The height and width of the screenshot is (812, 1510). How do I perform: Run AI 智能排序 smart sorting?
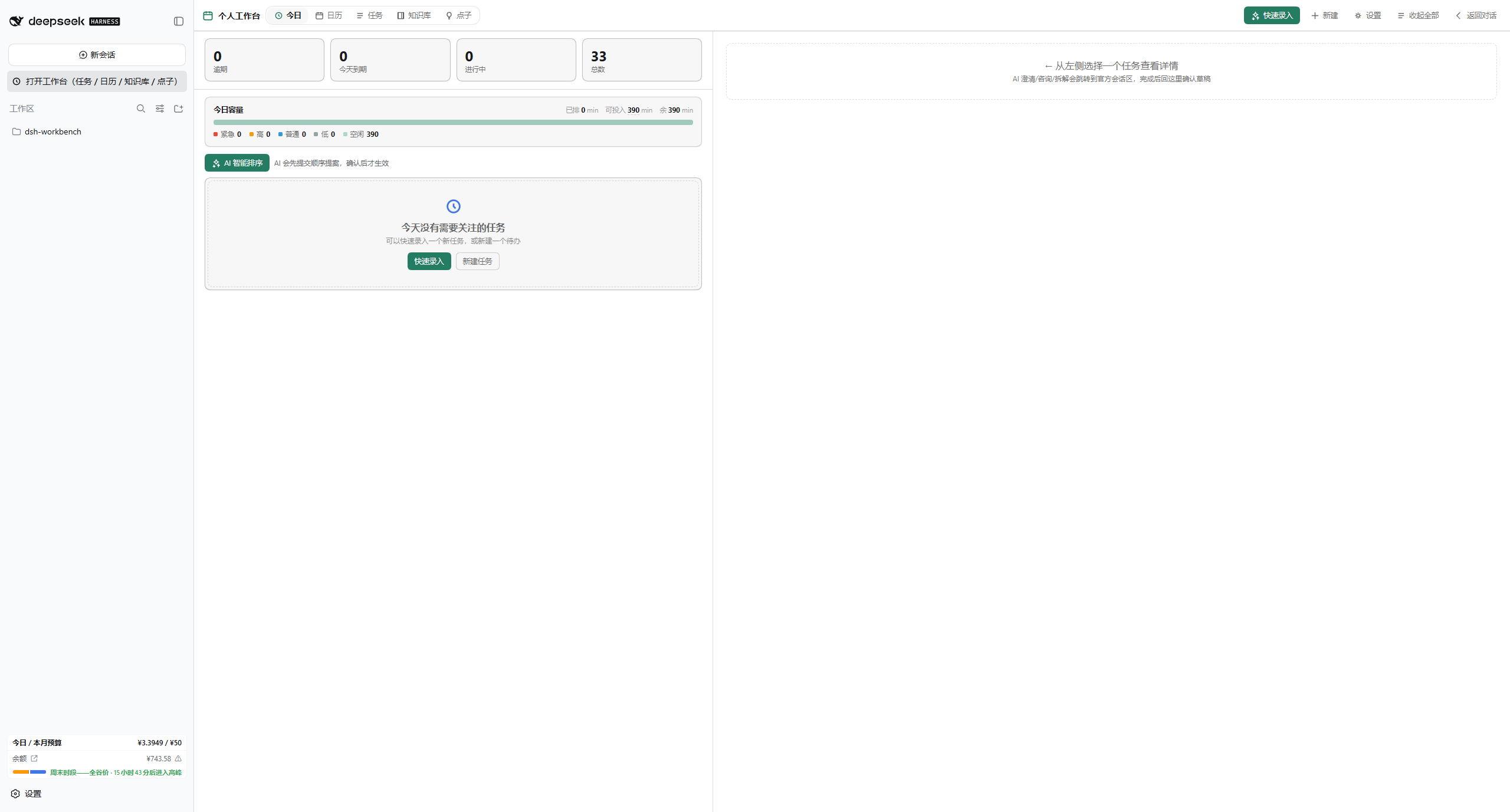pos(237,163)
